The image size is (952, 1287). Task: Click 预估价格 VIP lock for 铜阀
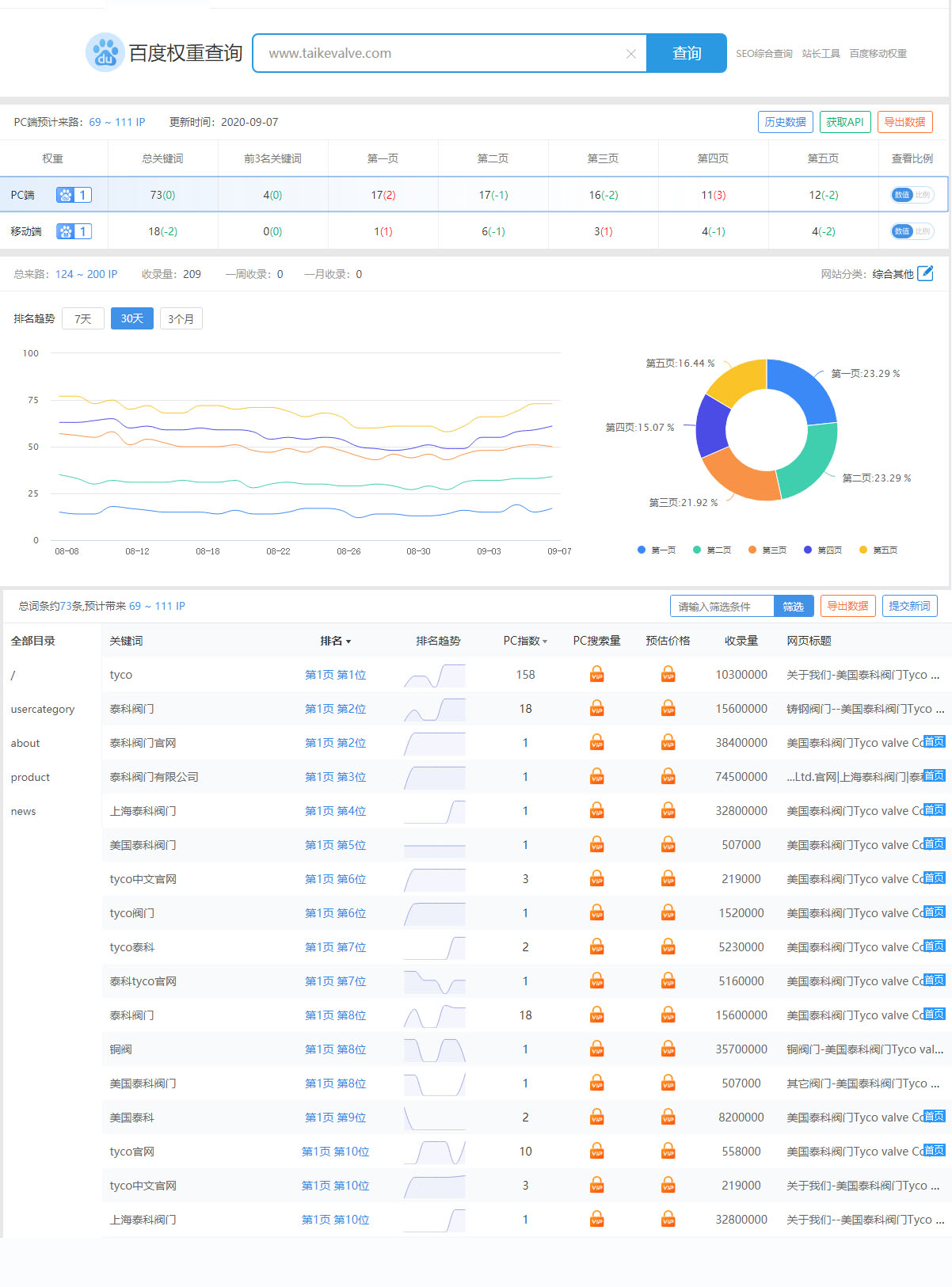[668, 1049]
